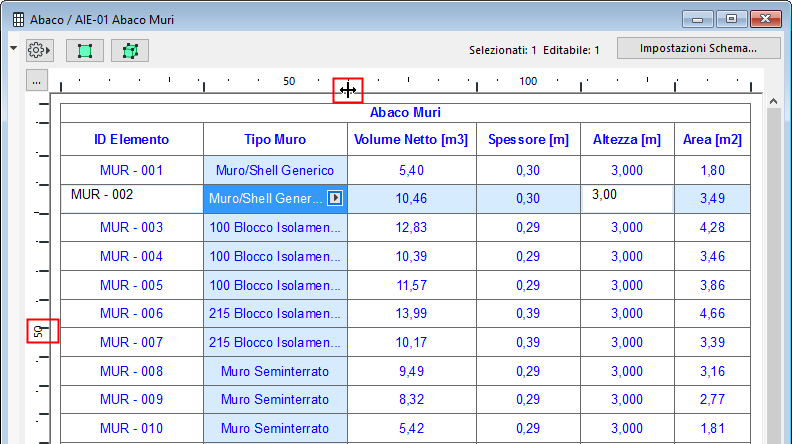Click area value 4,66

point(713,313)
